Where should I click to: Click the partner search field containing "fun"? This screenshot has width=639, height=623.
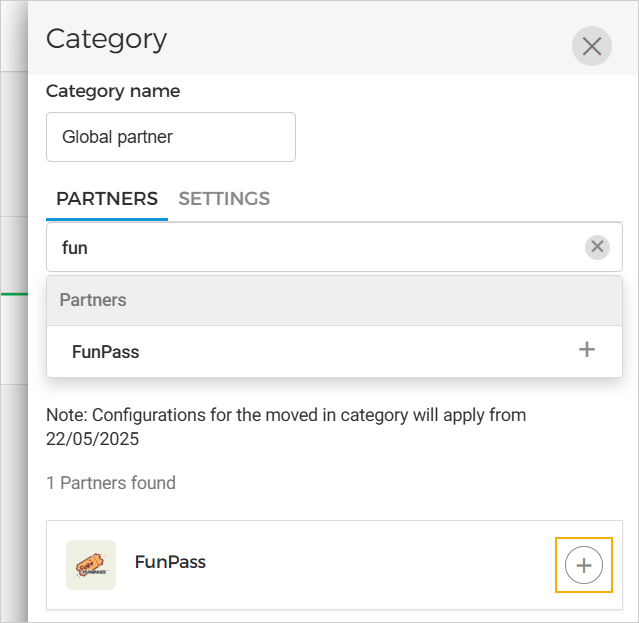[310, 247]
